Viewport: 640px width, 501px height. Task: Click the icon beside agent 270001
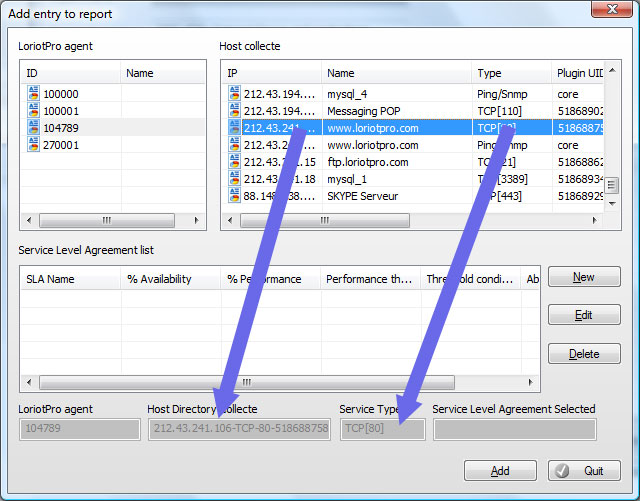[x=34, y=145]
